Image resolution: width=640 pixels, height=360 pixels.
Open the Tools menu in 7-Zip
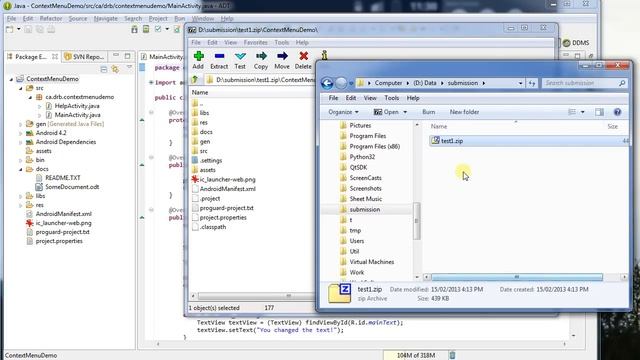[282, 42]
